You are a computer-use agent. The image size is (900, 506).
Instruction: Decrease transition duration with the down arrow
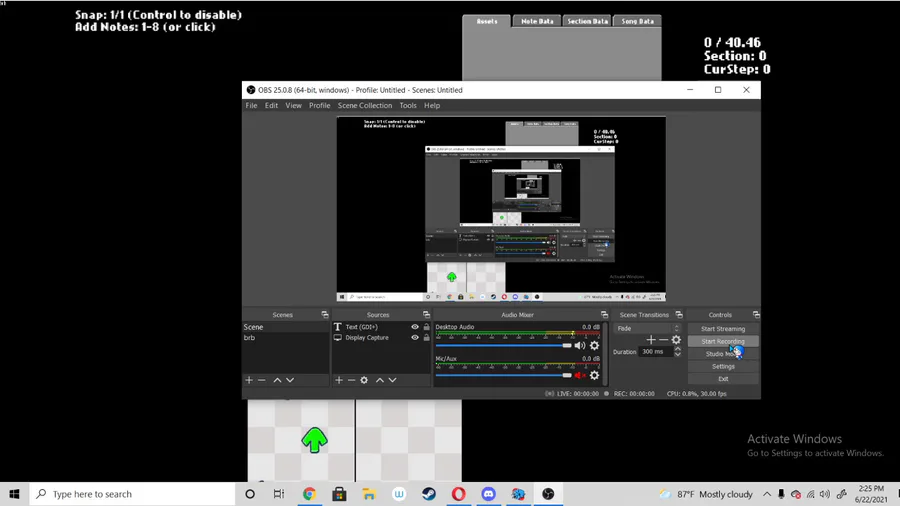[x=678, y=355]
